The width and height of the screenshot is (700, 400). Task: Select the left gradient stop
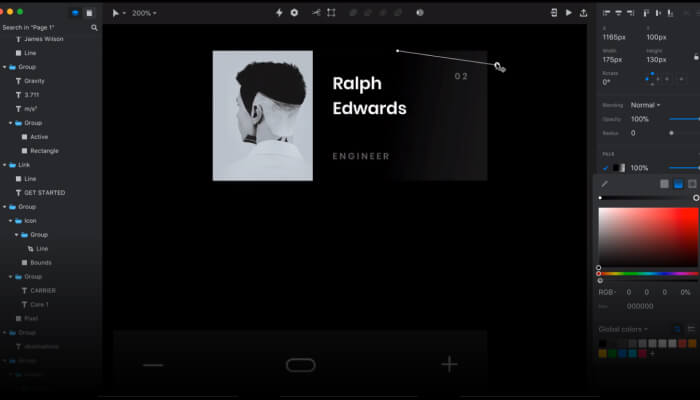coord(600,198)
